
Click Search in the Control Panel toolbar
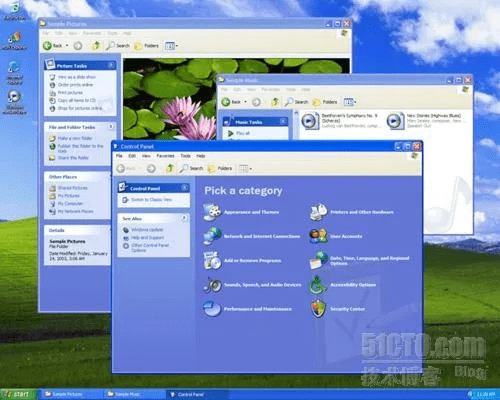[x=191, y=168]
